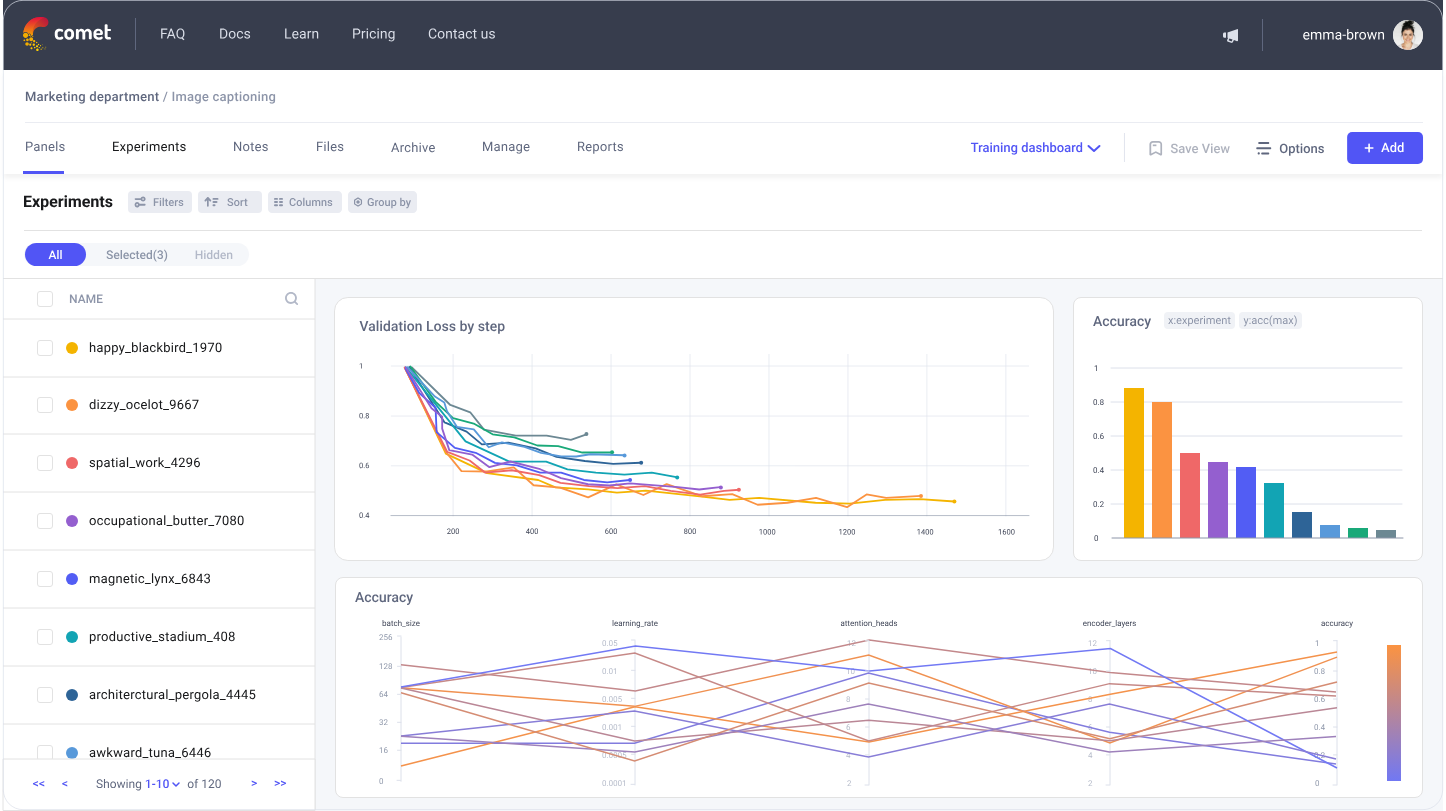Open emma-brown profile avatar
Viewport: 1446px width, 811px height.
[x=1408, y=35]
